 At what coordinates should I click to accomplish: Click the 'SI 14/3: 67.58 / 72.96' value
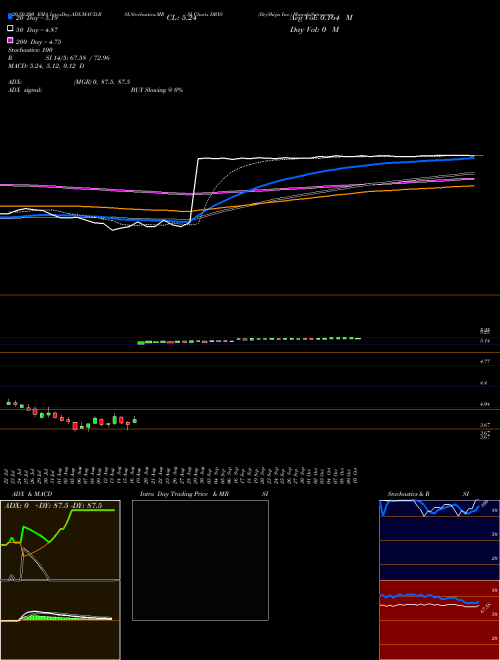coord(78,58)
